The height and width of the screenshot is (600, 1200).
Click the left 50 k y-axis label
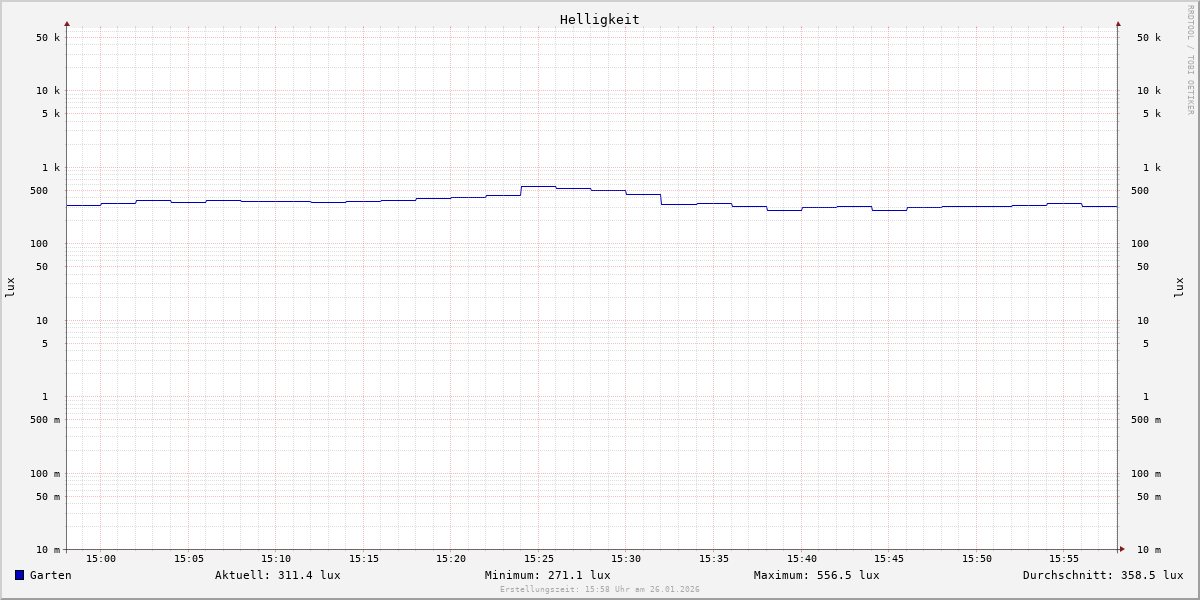pos(48,38)
